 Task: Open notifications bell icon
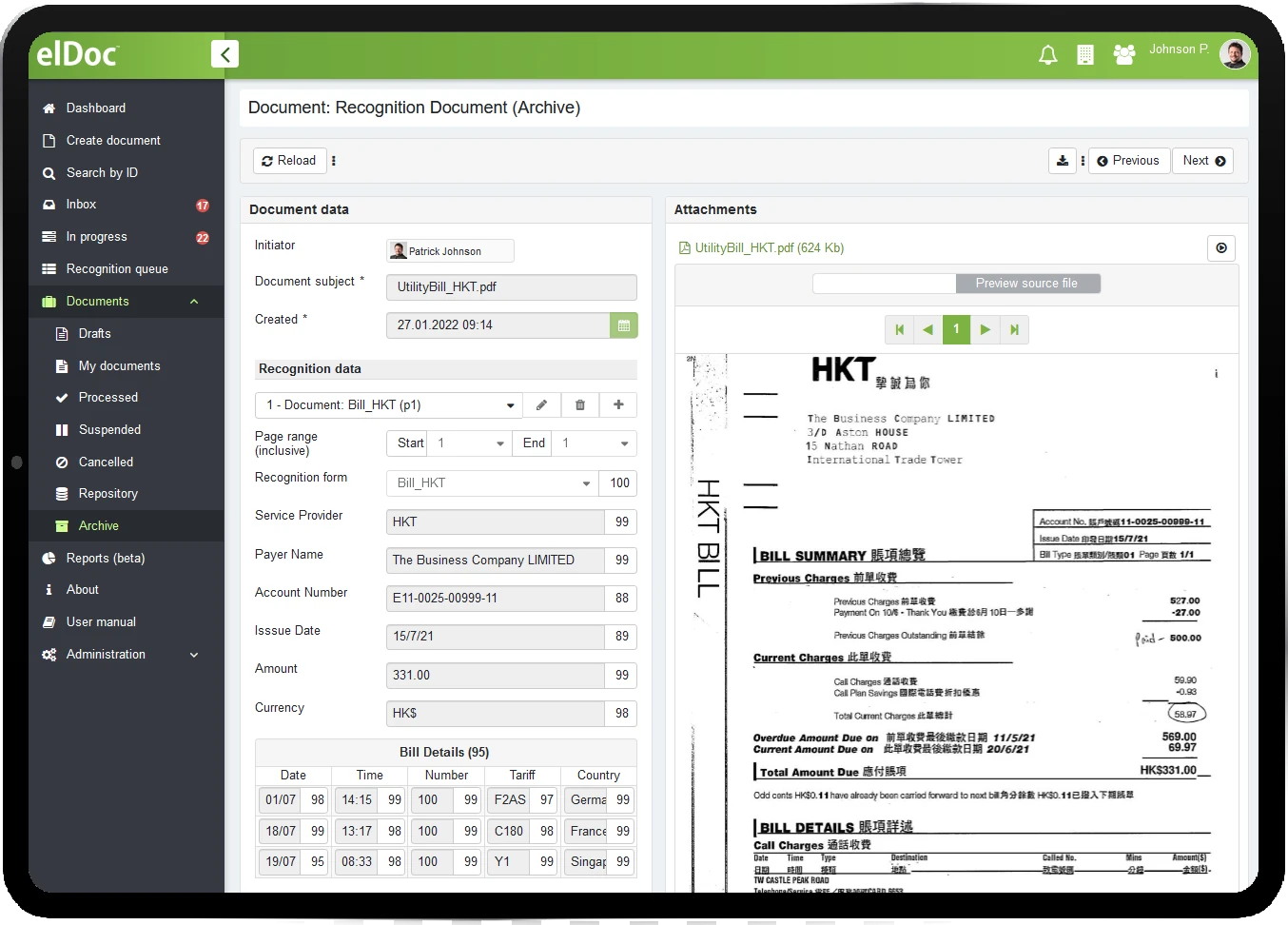point(1047,55)
